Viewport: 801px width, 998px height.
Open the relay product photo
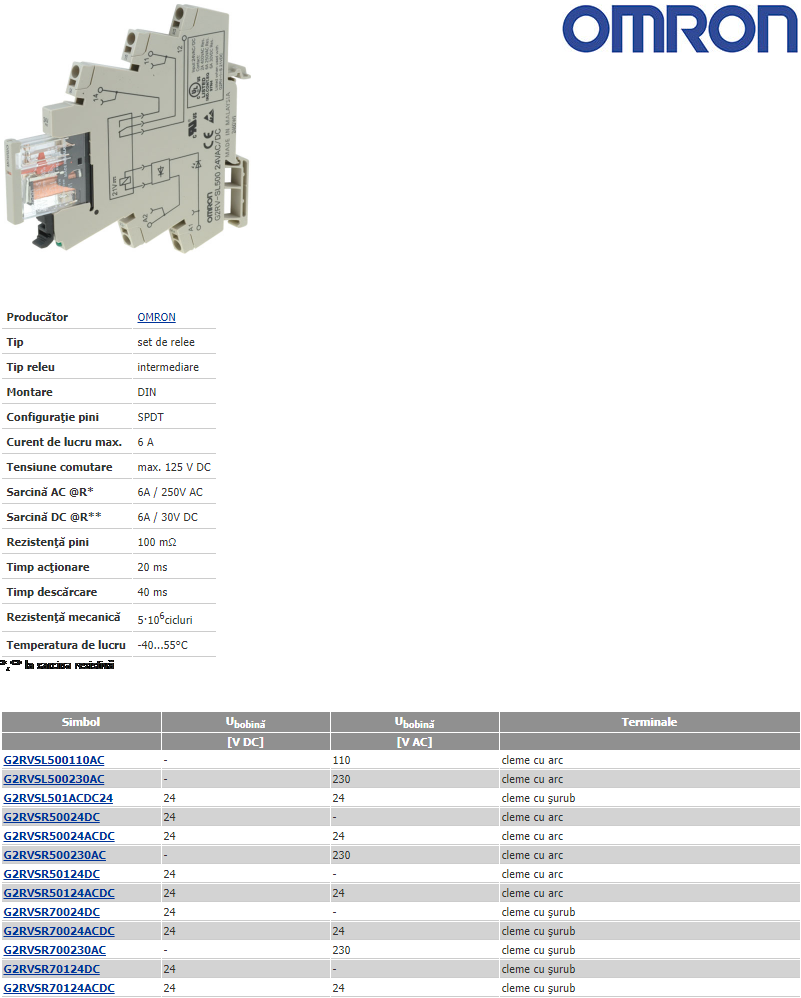[127, 129]
